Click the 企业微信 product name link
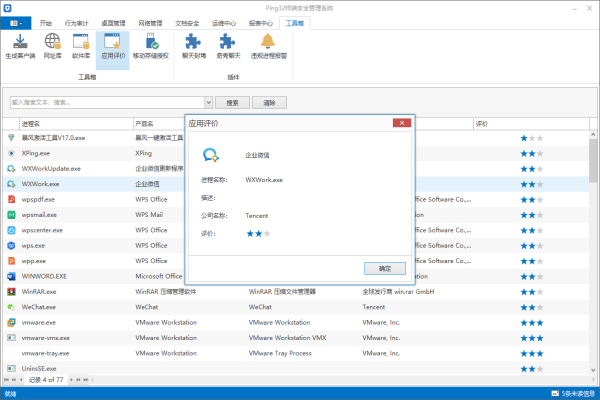 [147, 184]
